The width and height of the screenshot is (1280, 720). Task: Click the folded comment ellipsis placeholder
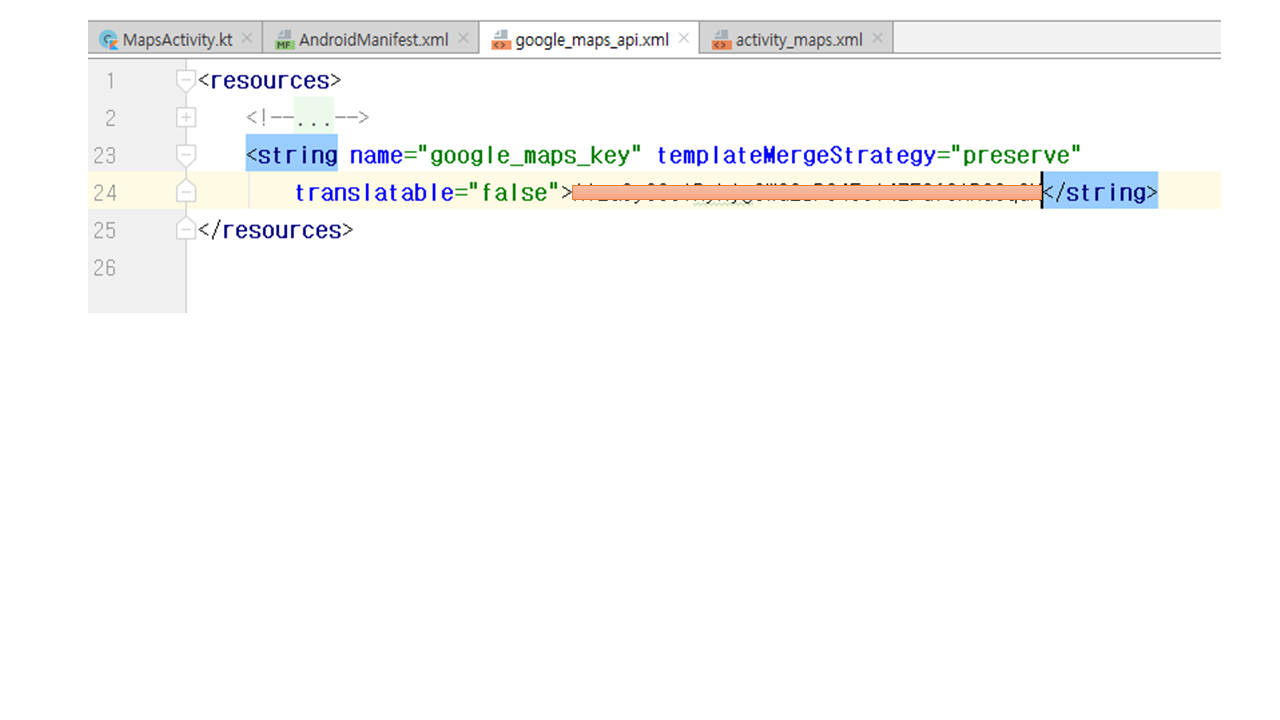click(x=314, y=118)
